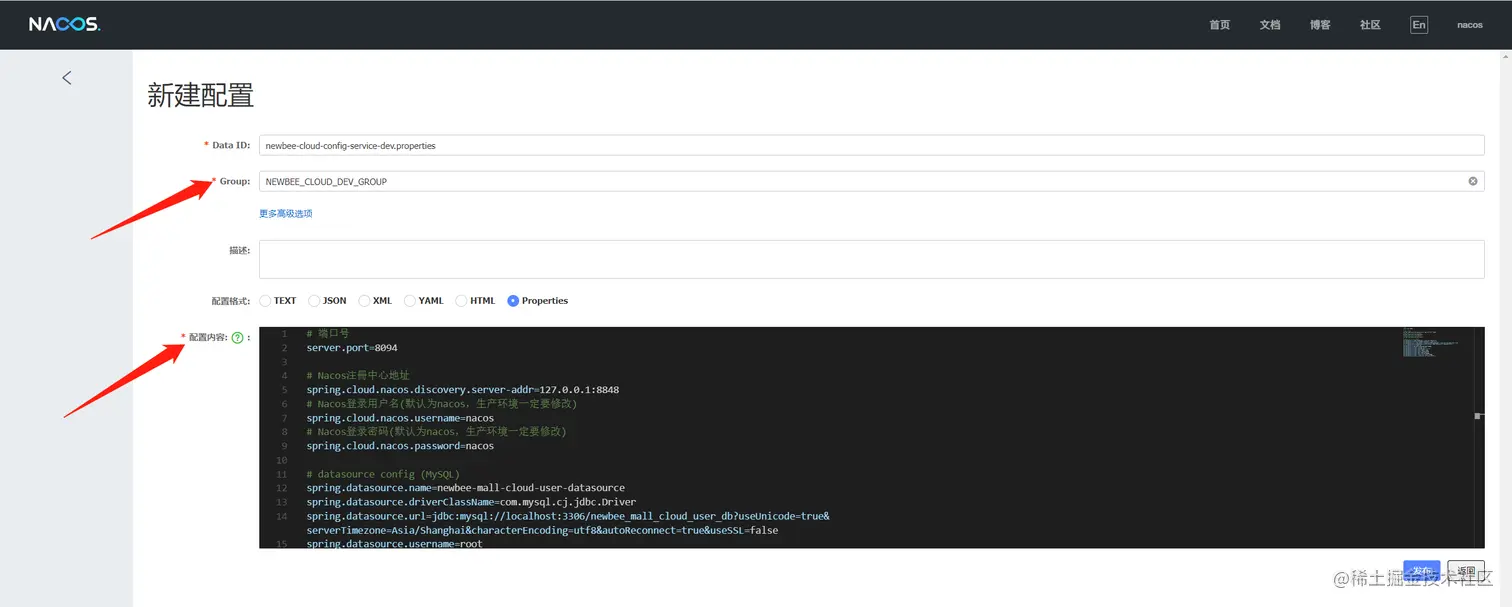Image resolution: width=1512 pixels, height=607 pixels.
Task: Open the 博客 menu item
Action: point(1320,25)
